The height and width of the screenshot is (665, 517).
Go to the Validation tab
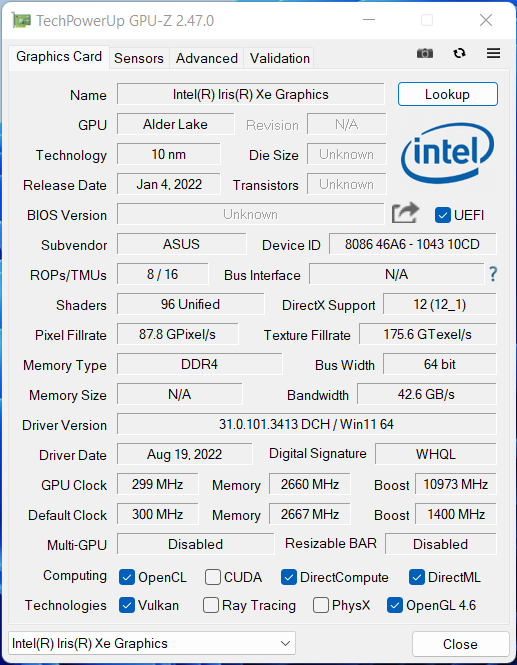(x=279, y=58)
